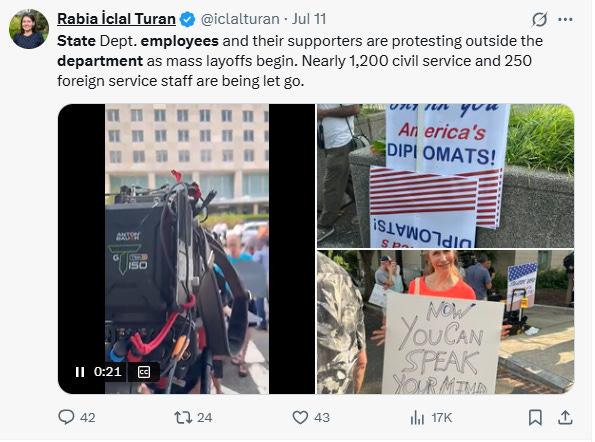
Task: Open the three-dots more options menu
Action: 565,19
